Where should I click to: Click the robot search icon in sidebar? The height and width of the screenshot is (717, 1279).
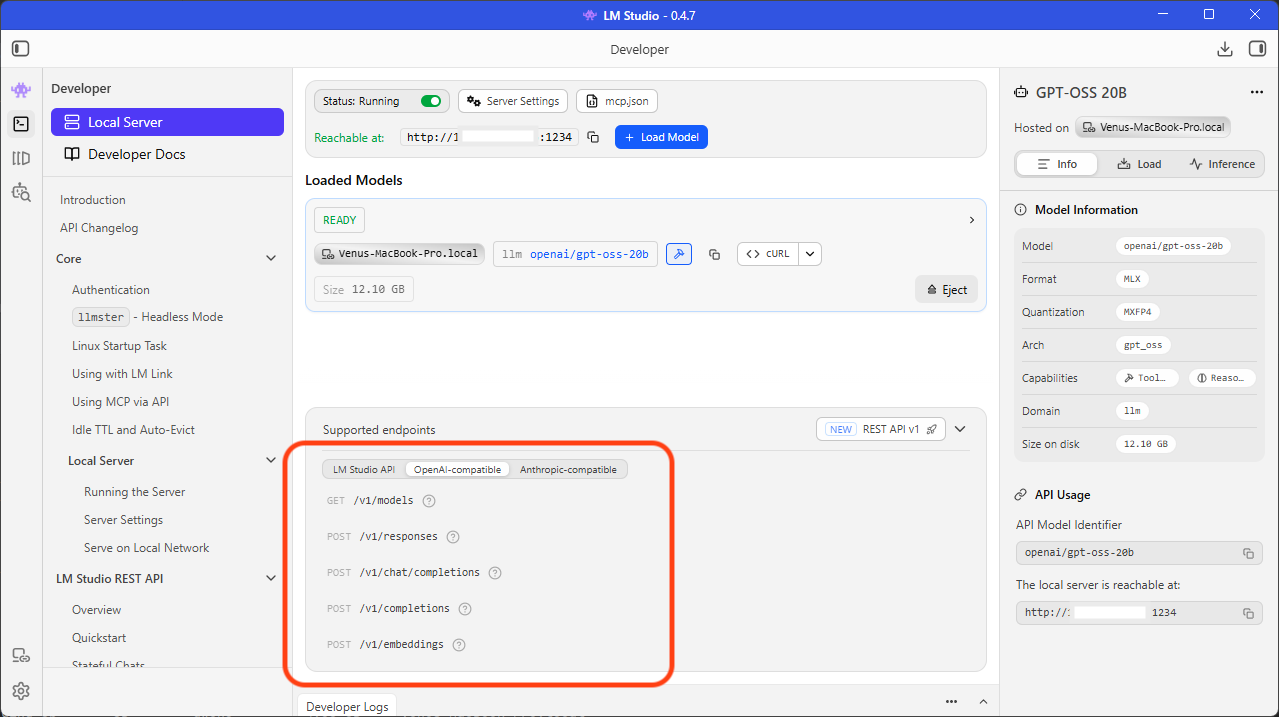(x=21, y=192)
